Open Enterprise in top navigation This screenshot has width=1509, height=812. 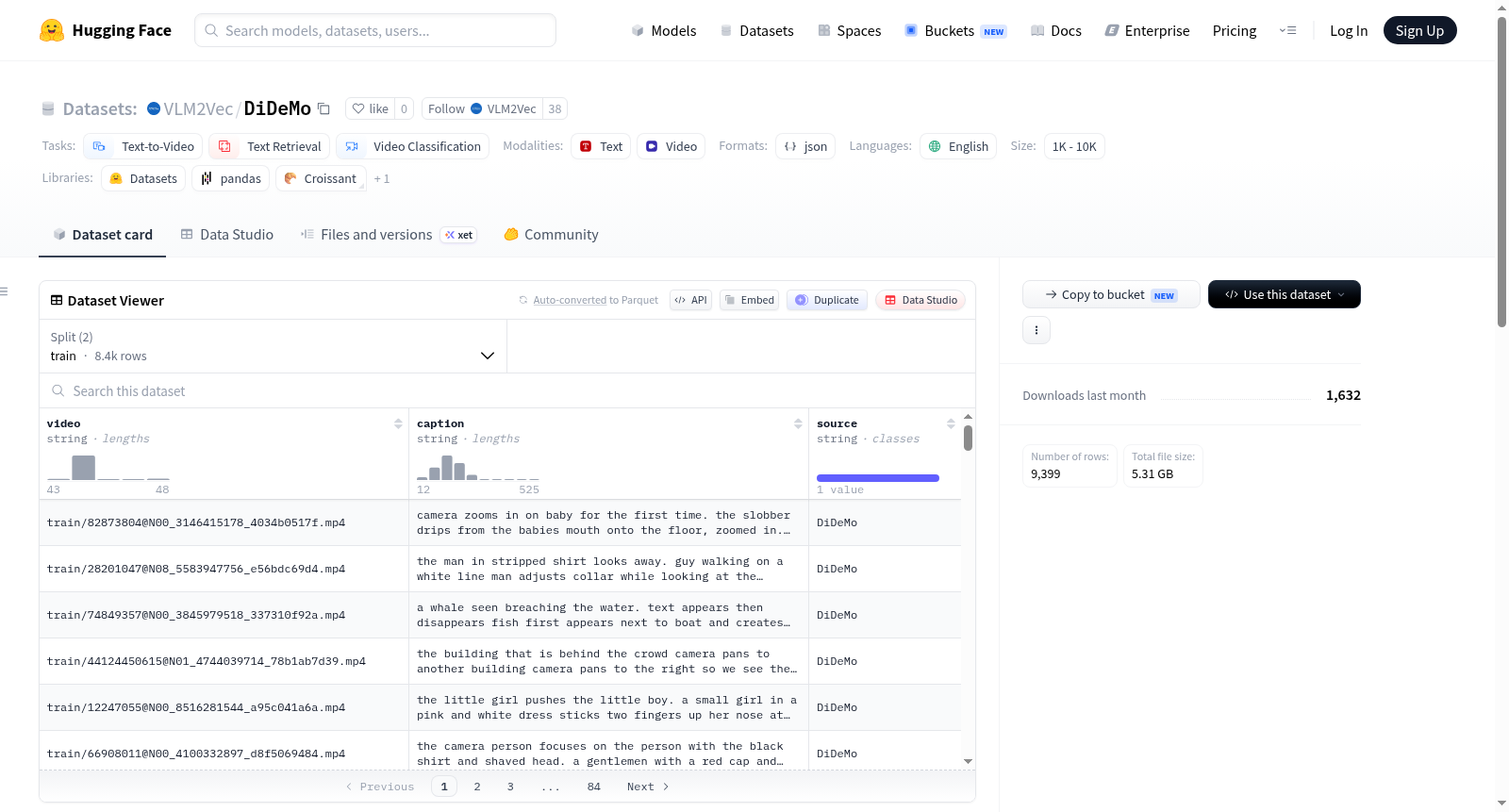click(x=1147, y=30)
